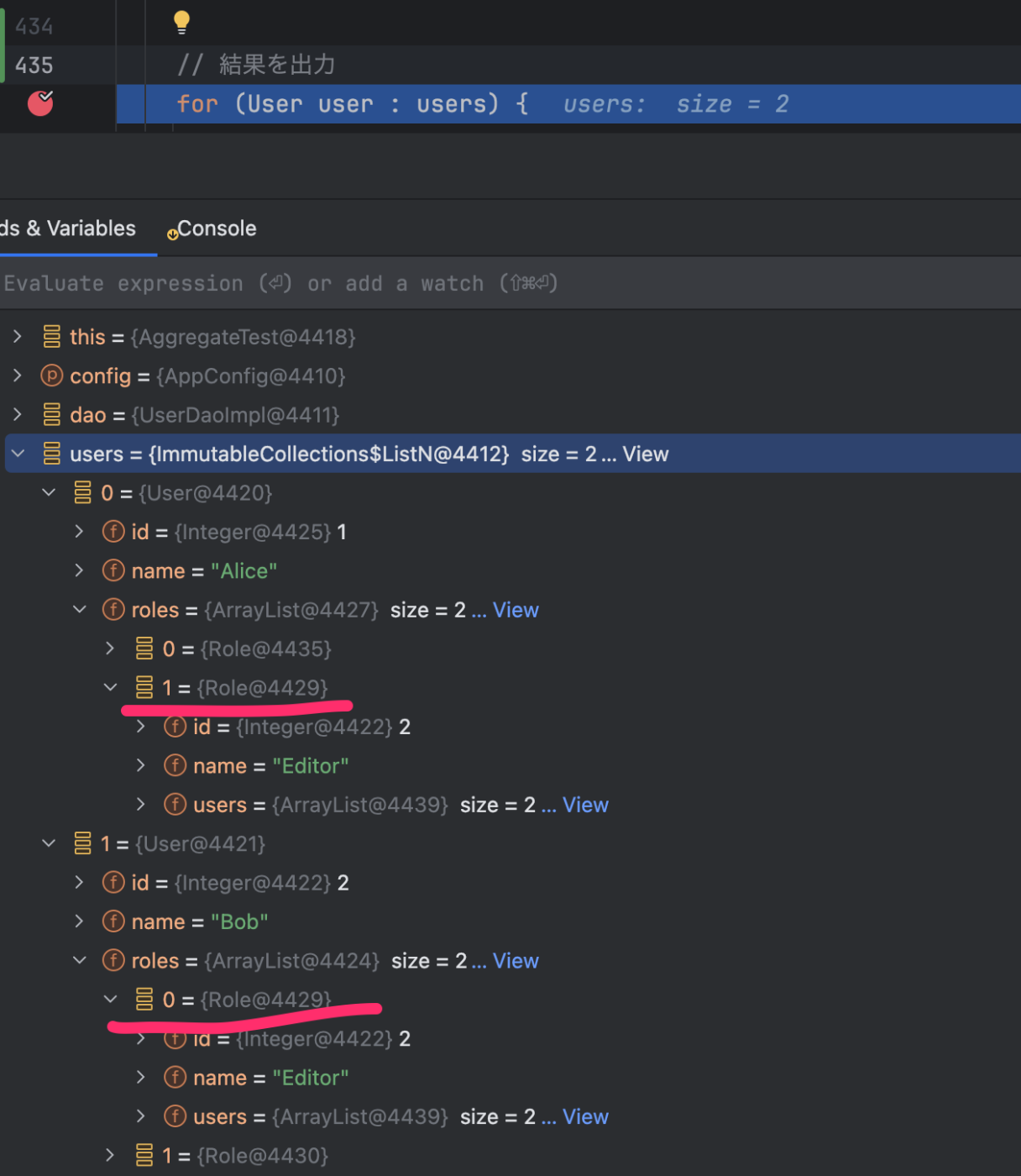The width and height of the screenshot is (1021, 1176).
Task: Open View link for roles ArrayList@4427
Action: (x=516, y=610)
